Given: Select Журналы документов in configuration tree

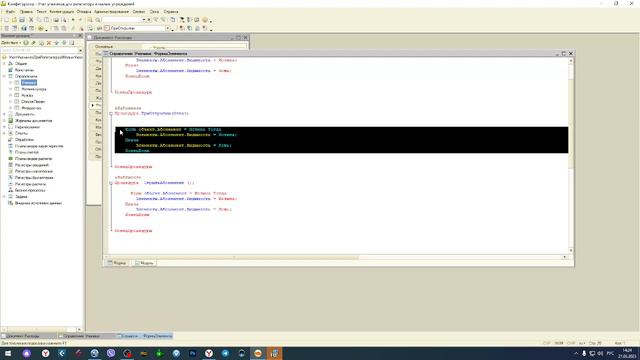Looking at the screenshot, I should point(33,121).
